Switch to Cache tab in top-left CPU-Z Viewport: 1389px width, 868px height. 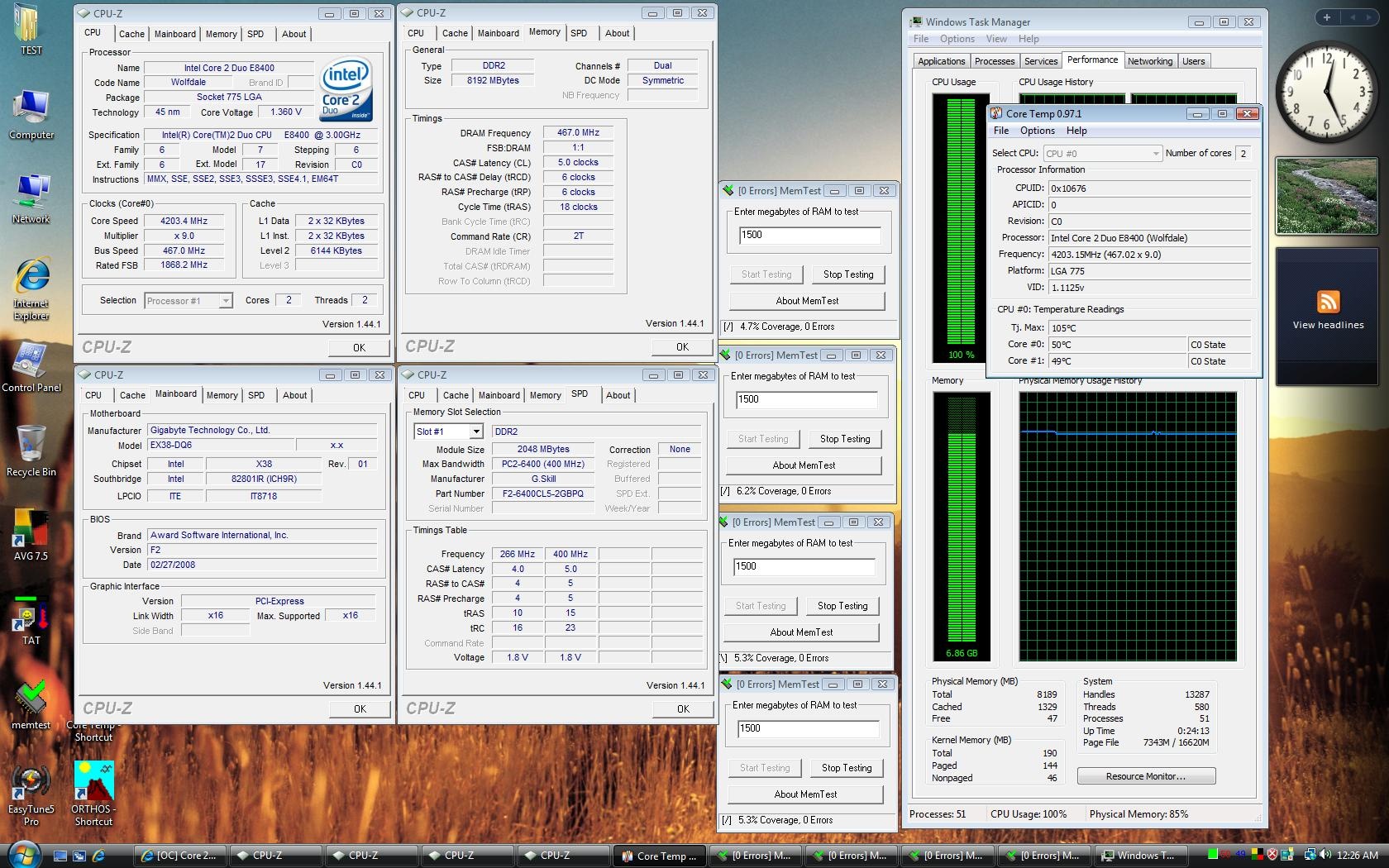click(x=131, y=34)
